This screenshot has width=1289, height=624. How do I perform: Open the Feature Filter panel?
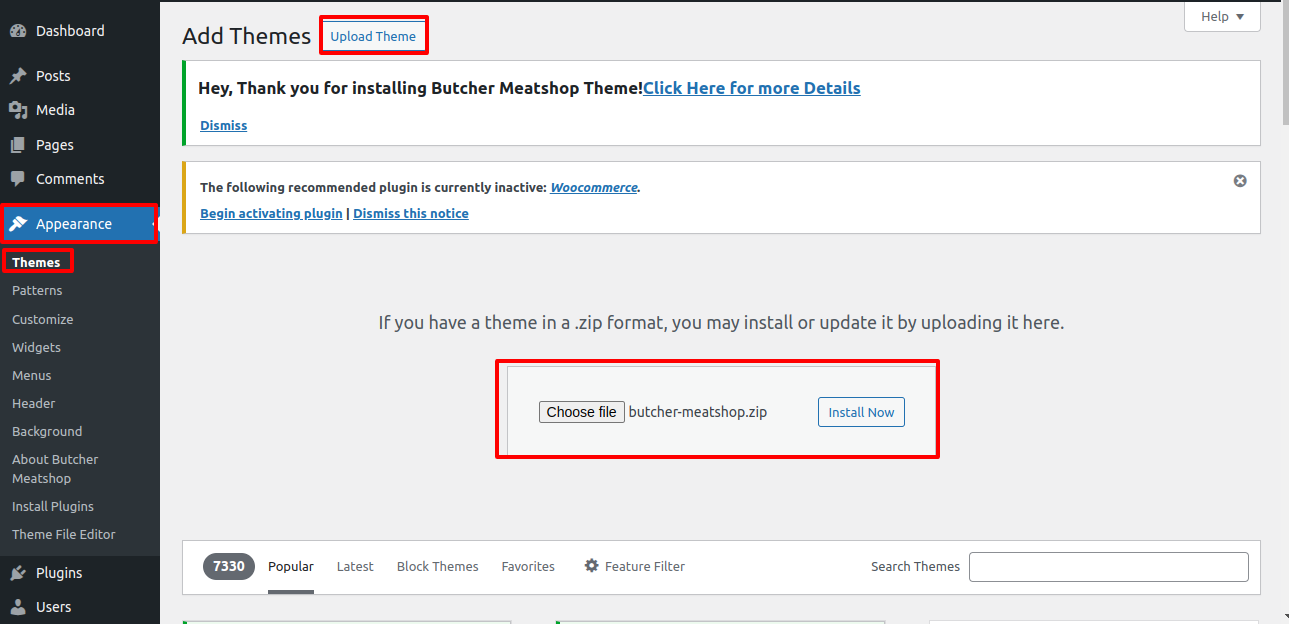(x=635, y=566)
